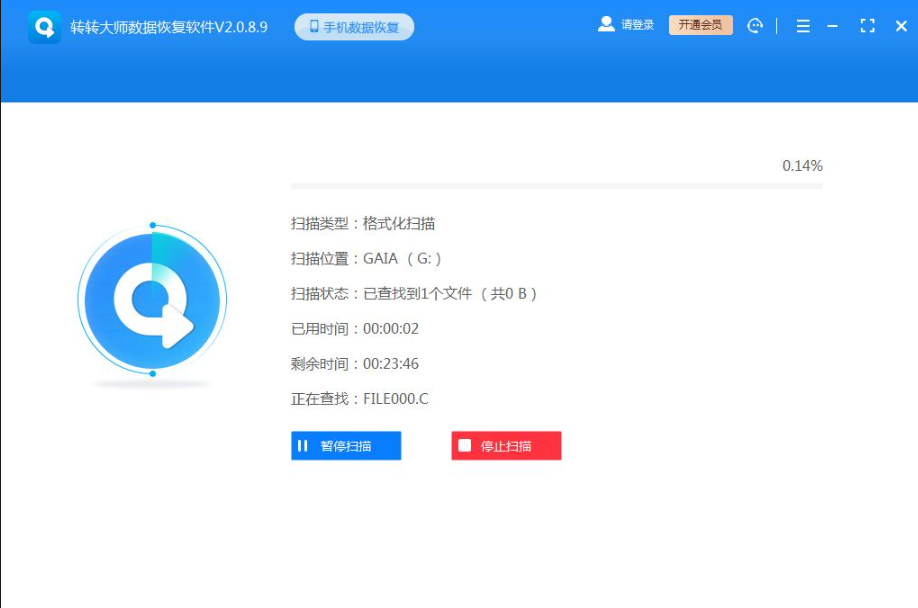Click the 0.14% progress value
918x608 pixels.
[x=802, y=166]
